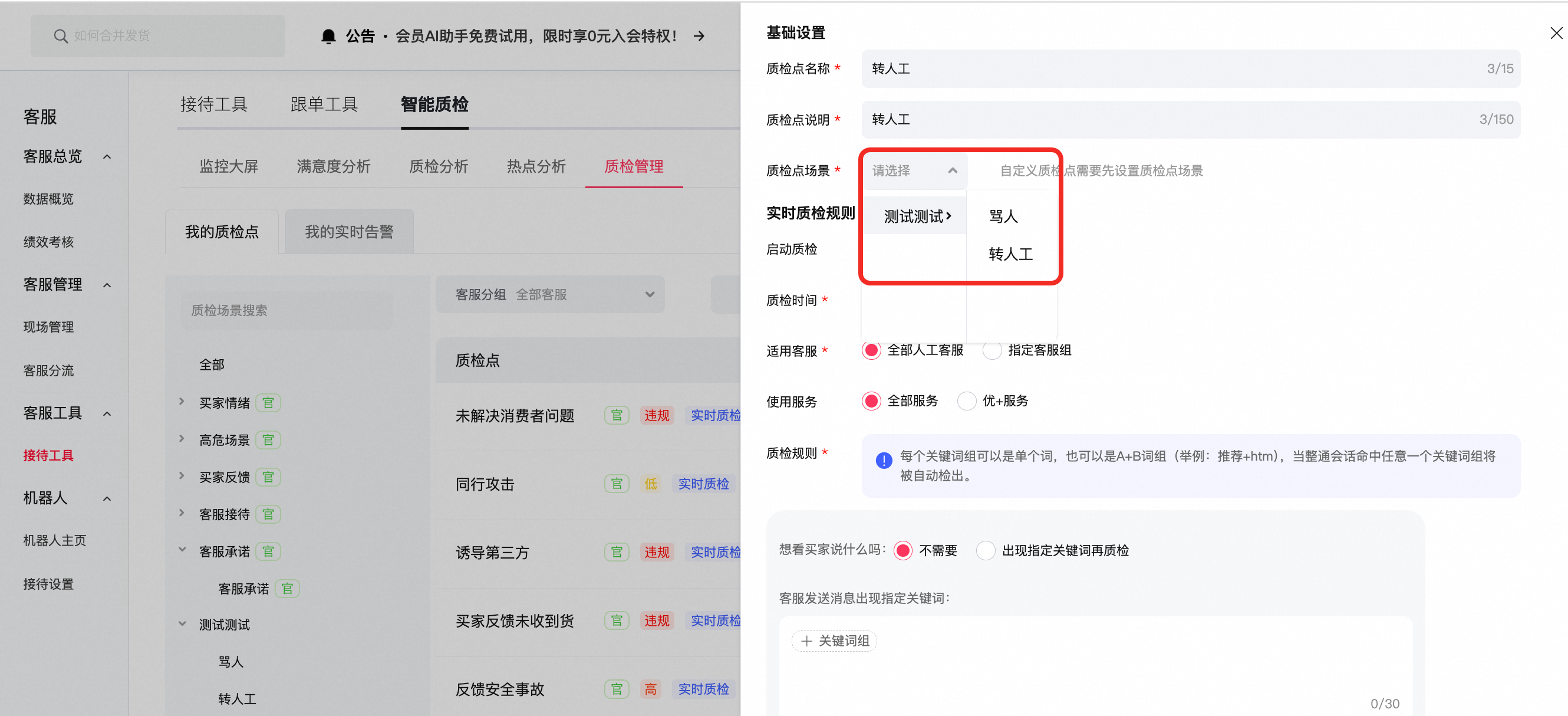1568x716 pixels.
Task: Click the 高 tag in 反馈安全事故 row
Action: coord(651,689)
